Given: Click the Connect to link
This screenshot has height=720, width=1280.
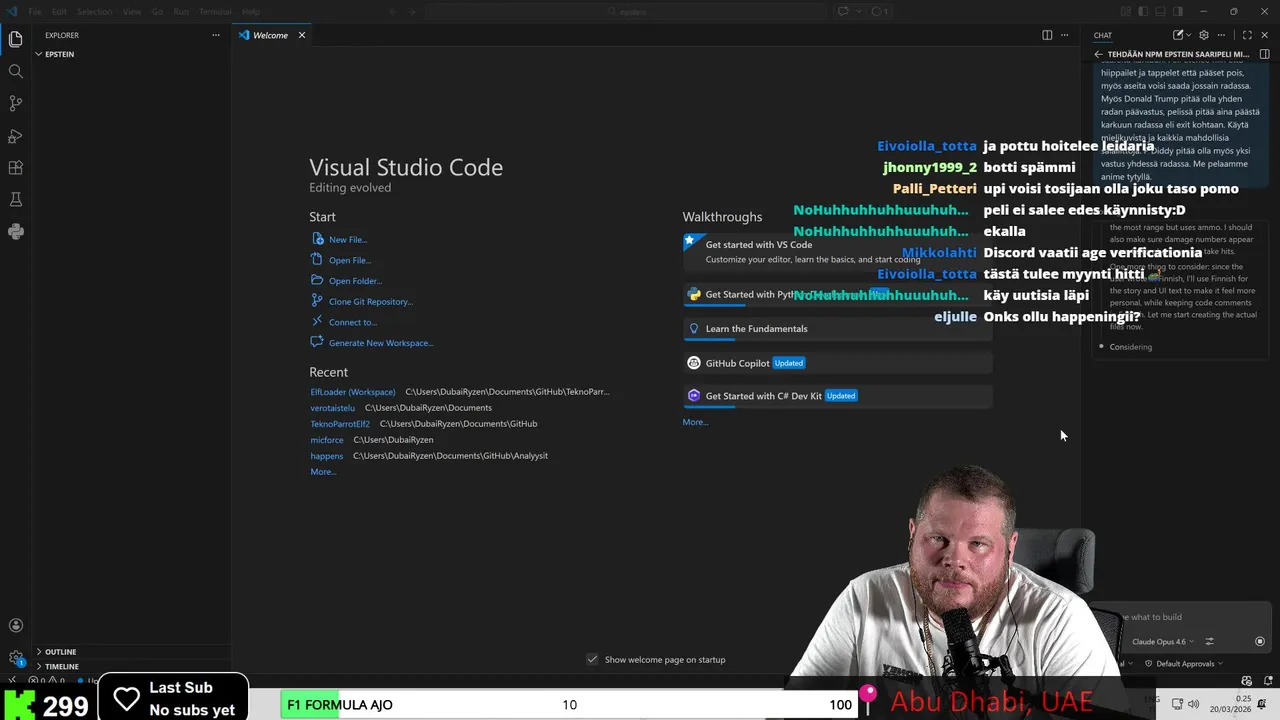Looking at the screenshot, I should click(x=352, y=322).
